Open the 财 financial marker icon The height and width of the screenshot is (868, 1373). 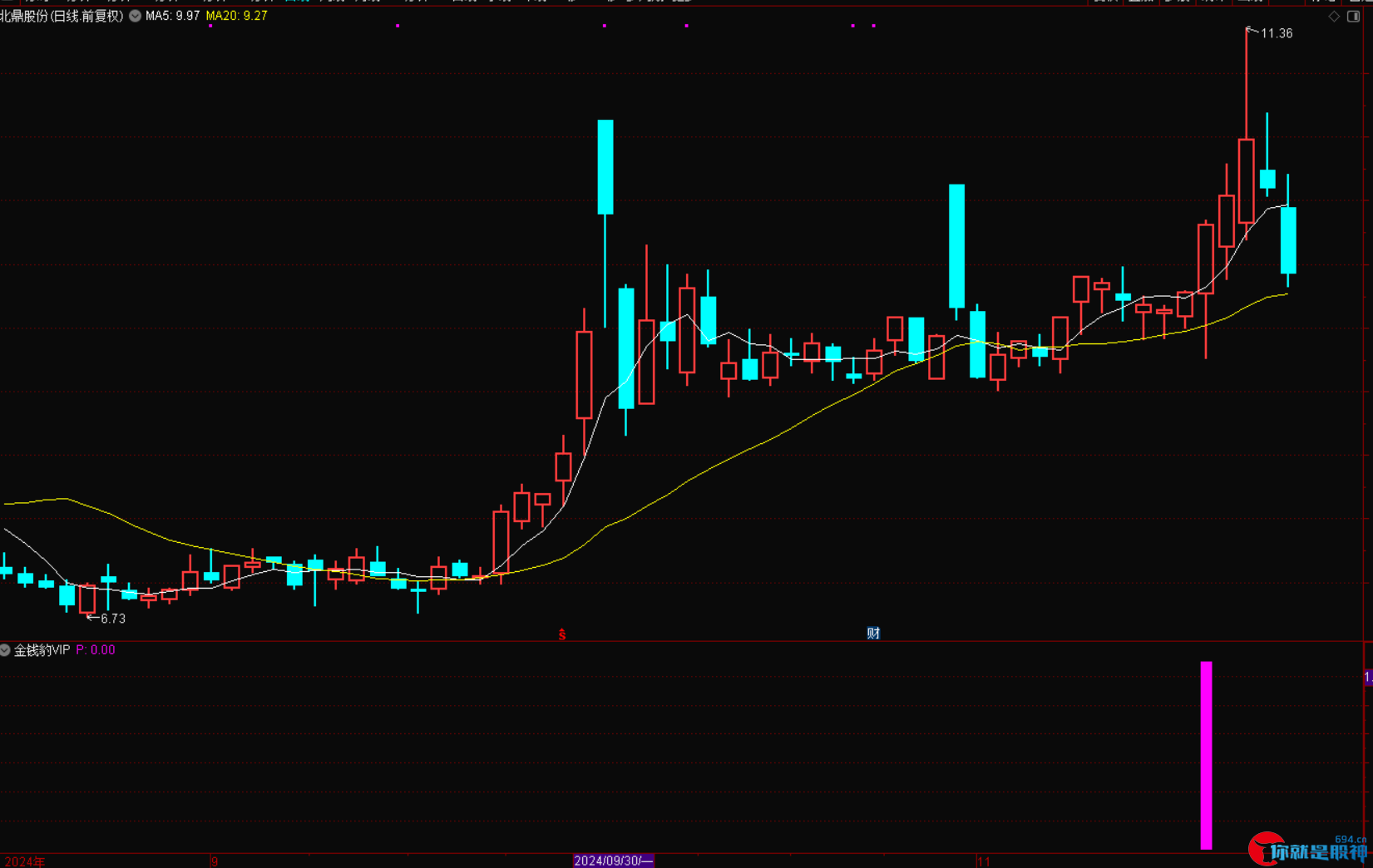click(873, 634)
